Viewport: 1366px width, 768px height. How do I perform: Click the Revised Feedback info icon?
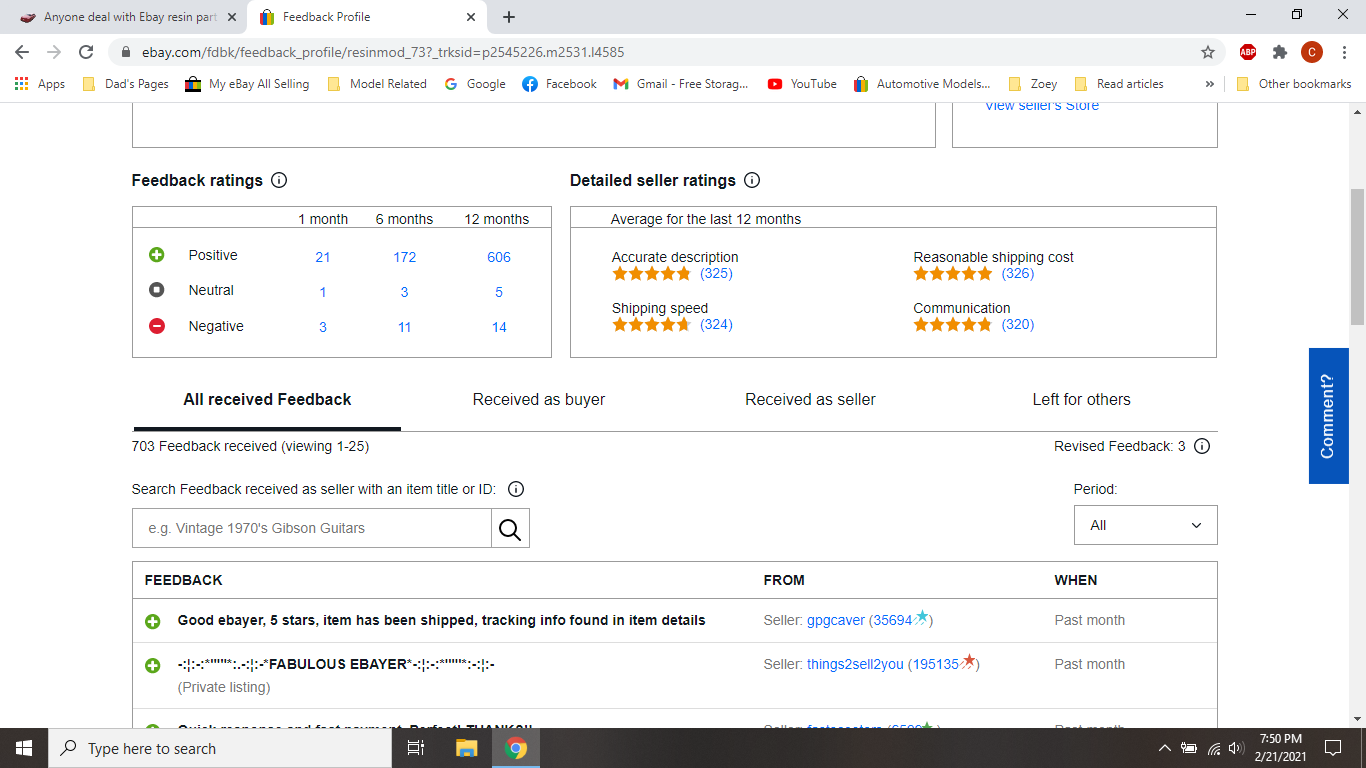point(1202,446)
